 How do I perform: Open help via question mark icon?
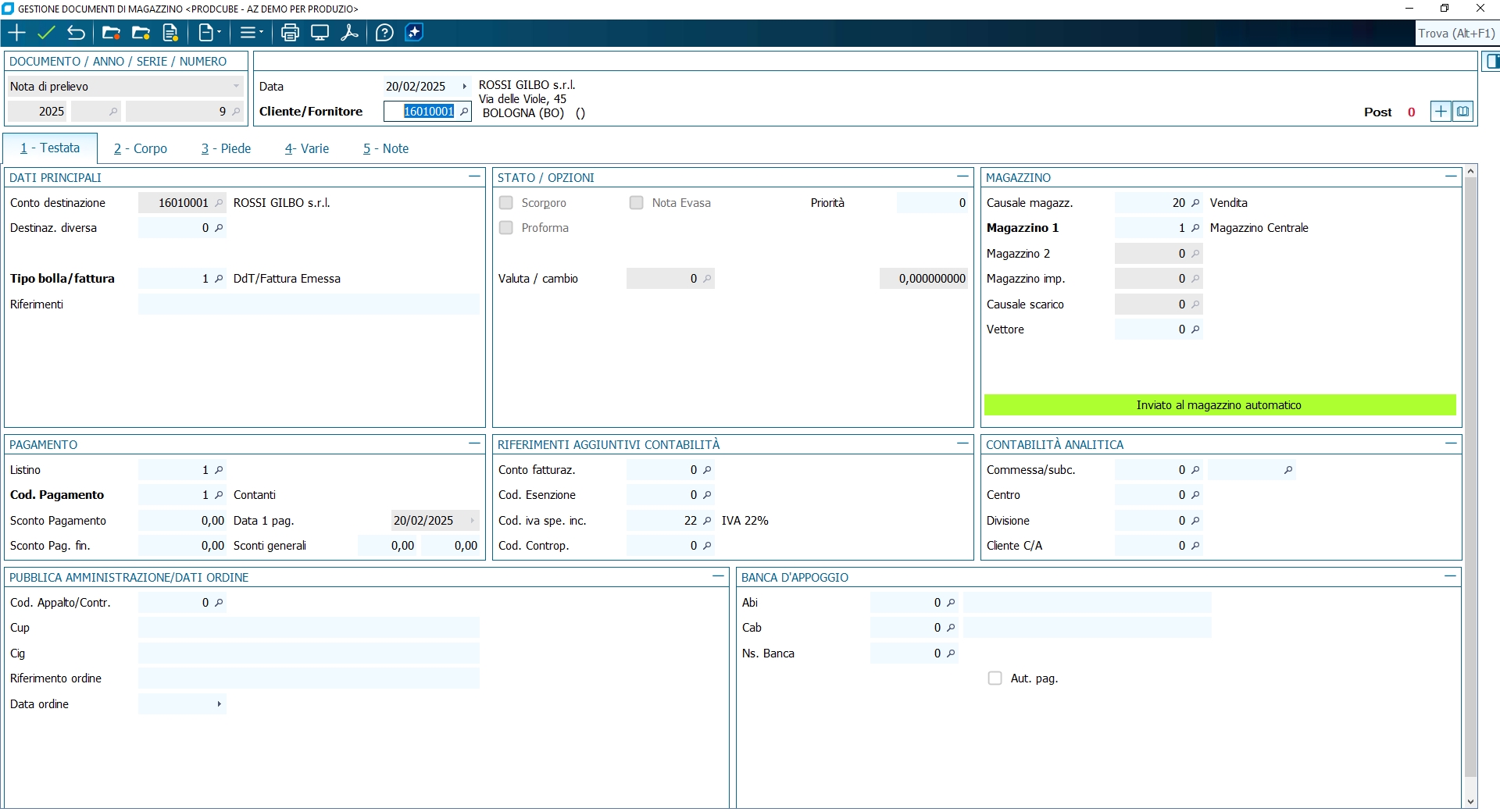pyautogui.click(x=384, y=33)
